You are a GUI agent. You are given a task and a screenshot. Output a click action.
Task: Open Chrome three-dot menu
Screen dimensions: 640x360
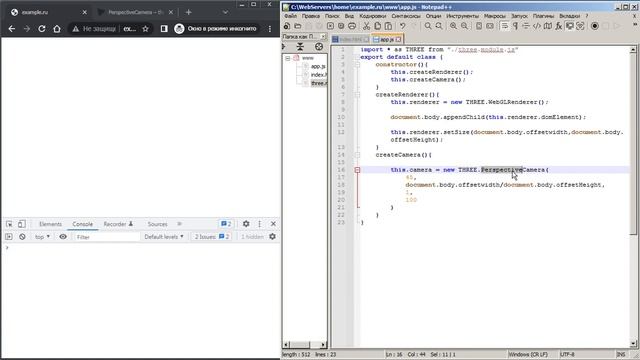click(x=270, y=29)
